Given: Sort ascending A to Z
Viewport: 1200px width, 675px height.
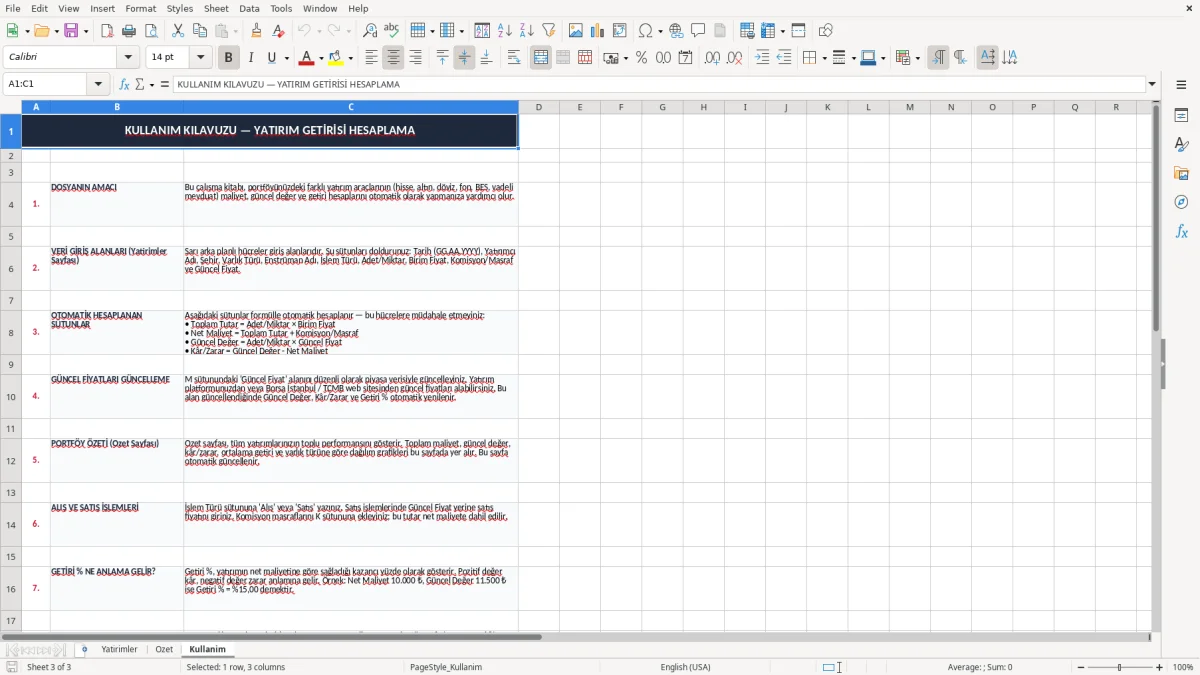Looking at the screenshot, I should point(504,31).
